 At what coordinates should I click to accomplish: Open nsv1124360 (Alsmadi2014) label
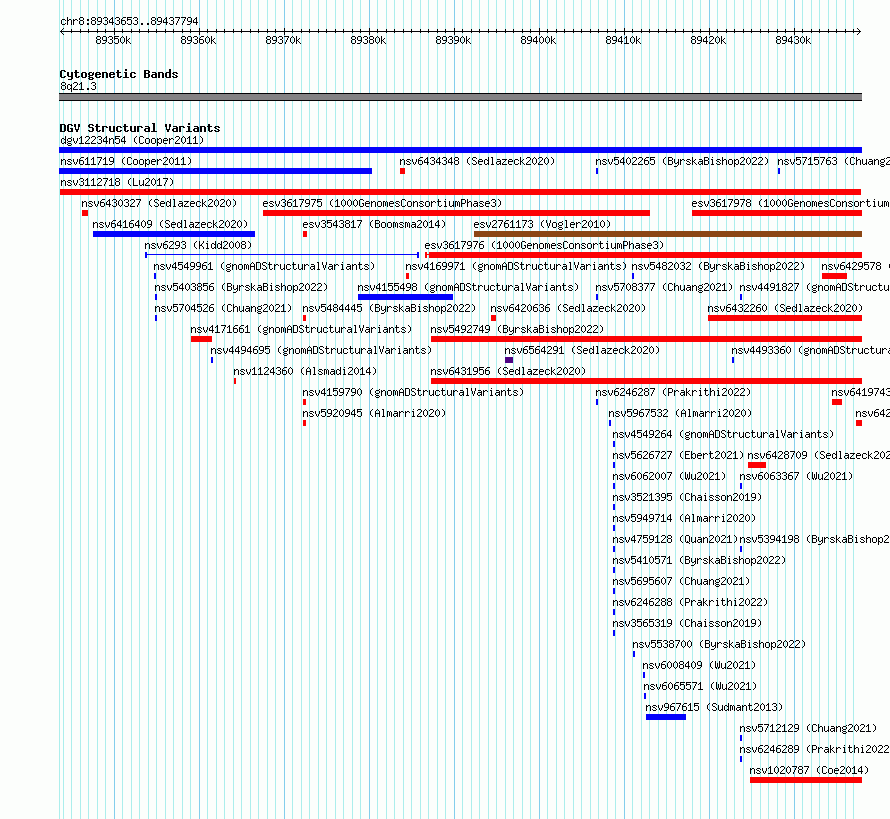tap(305, 371)
